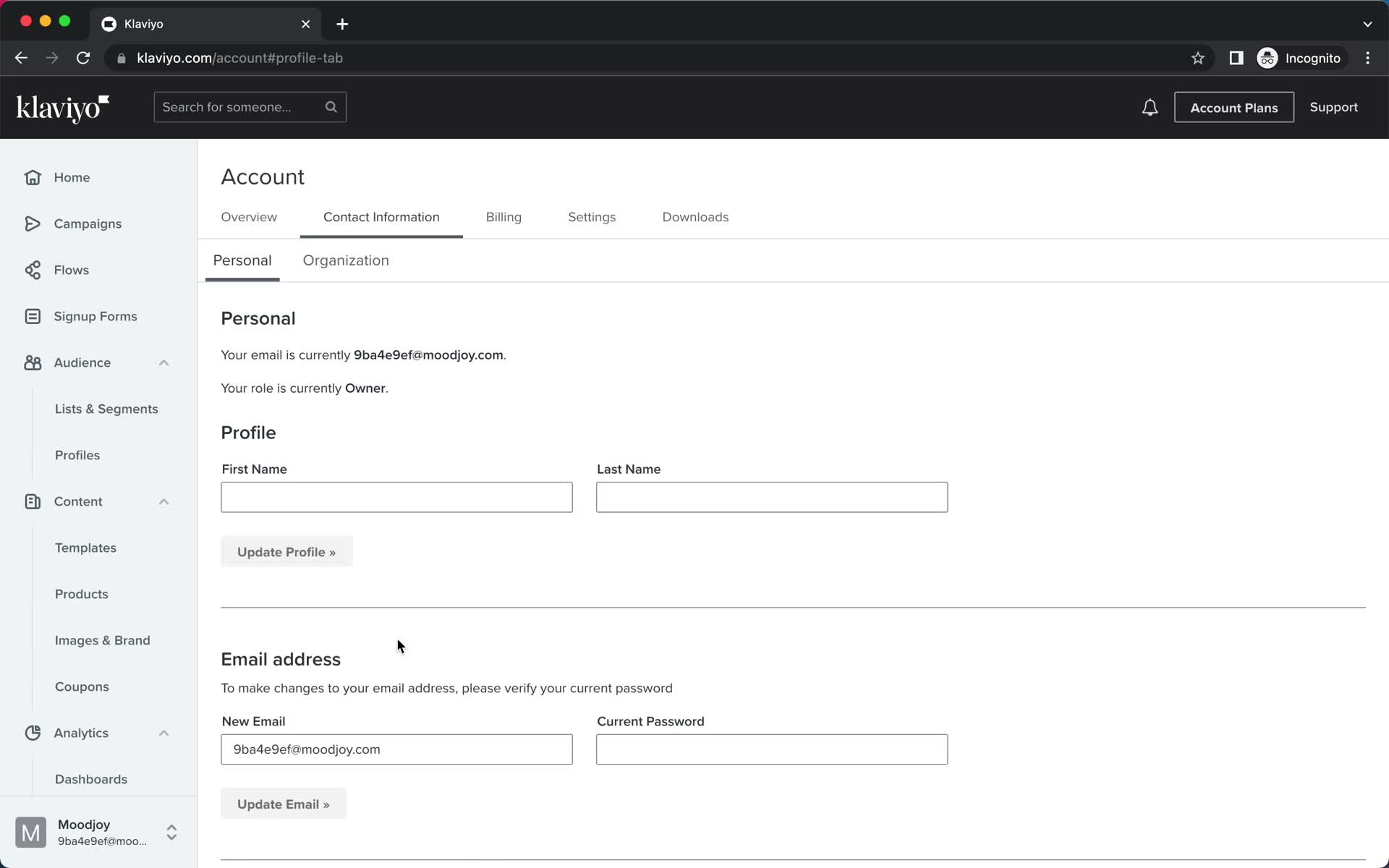Switch to the Organization sub-tab
This screenshot has width=1389, height=868.
346,260
